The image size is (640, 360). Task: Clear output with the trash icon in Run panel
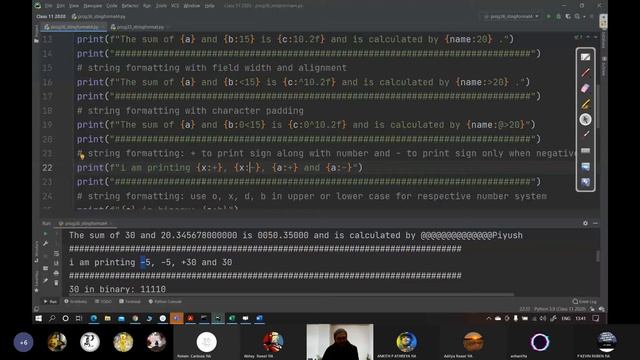[x=56, y=282]
